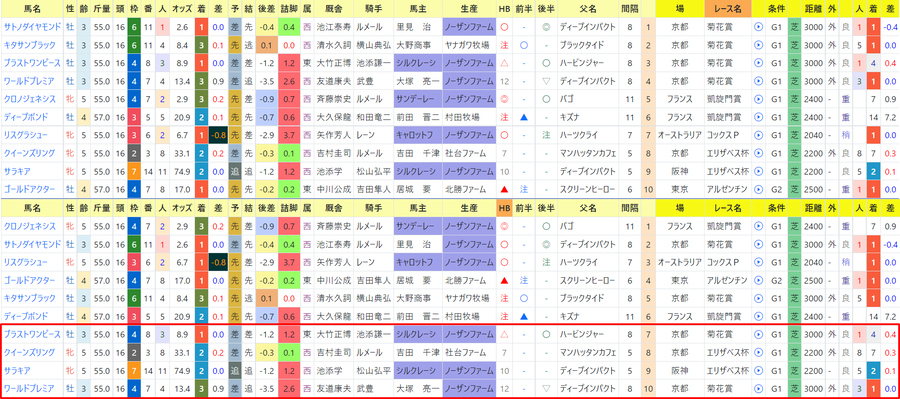Viewport: 900px width, 399px height.
Task: Click play icon in lower table クロノジェネシス row
Action: click(758, 226)
